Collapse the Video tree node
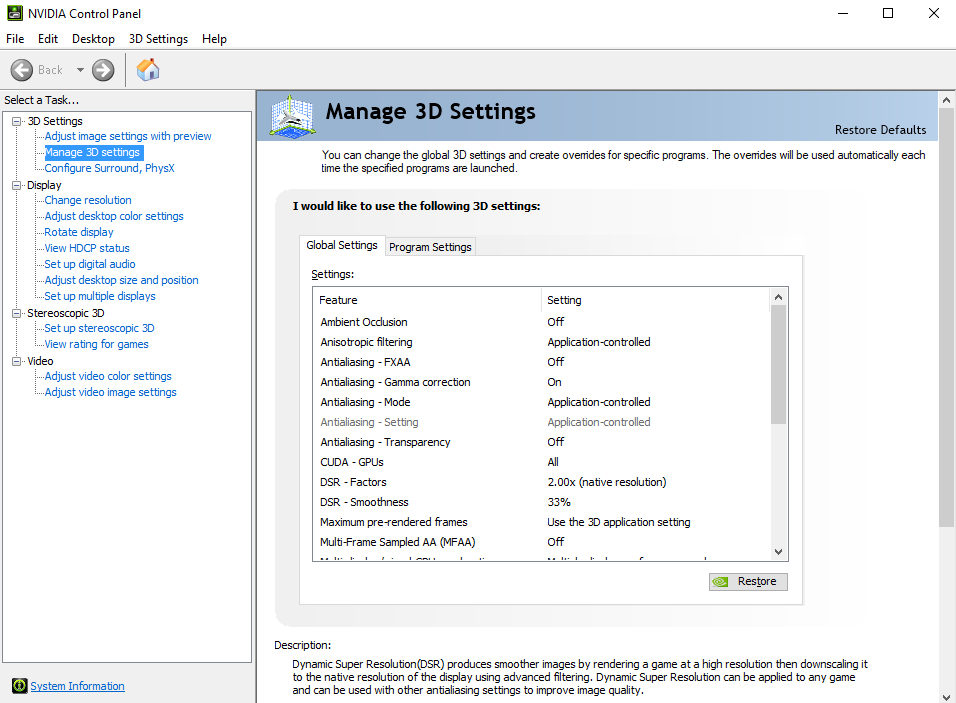This screenshot has height=703, width=956. pos(17,361)
